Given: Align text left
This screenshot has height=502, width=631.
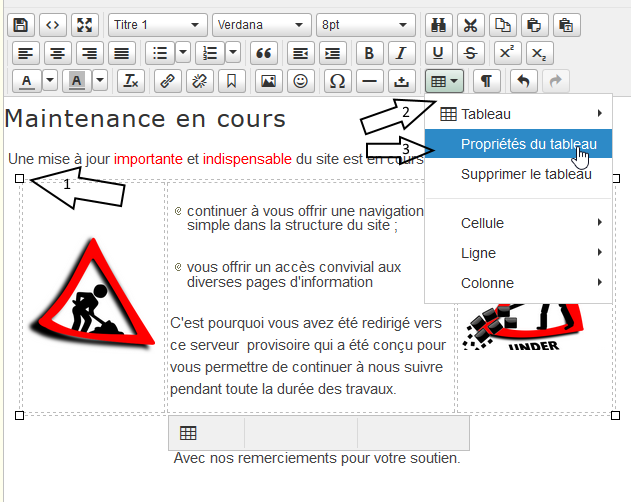Looking at the screenshot, I should click(x=26, y=53).
